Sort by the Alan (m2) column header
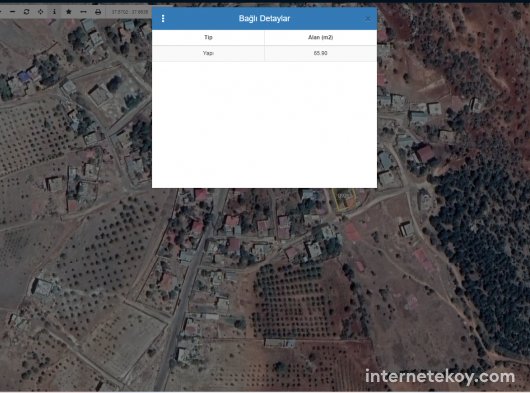The image size is (530, 393). (x=320, y=37)
